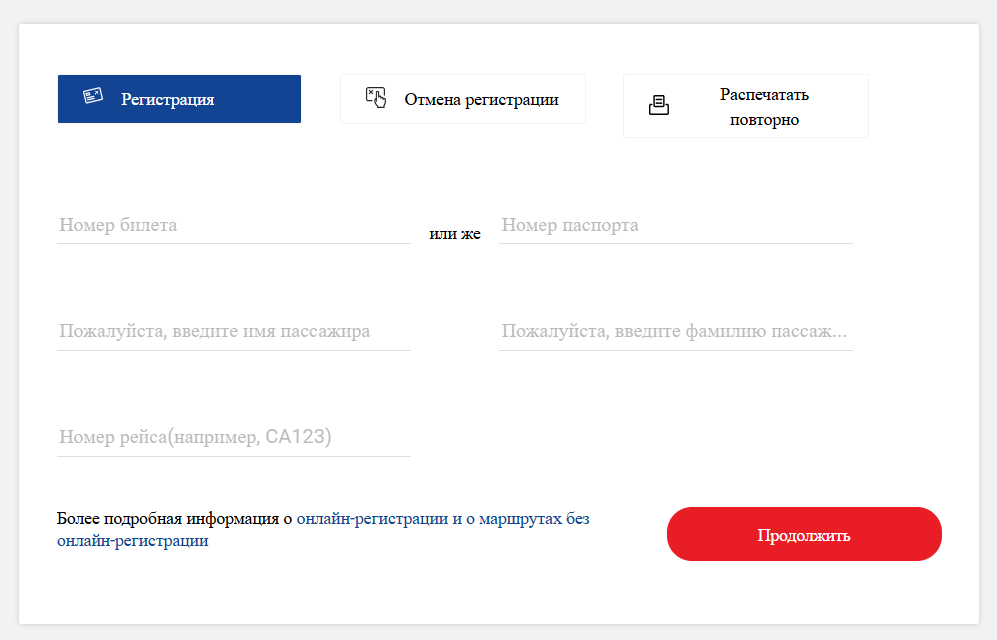The height and width of the screenshot is (640, 997).
Task: Focus the Номер рейса input field
Action: (234, 438)
